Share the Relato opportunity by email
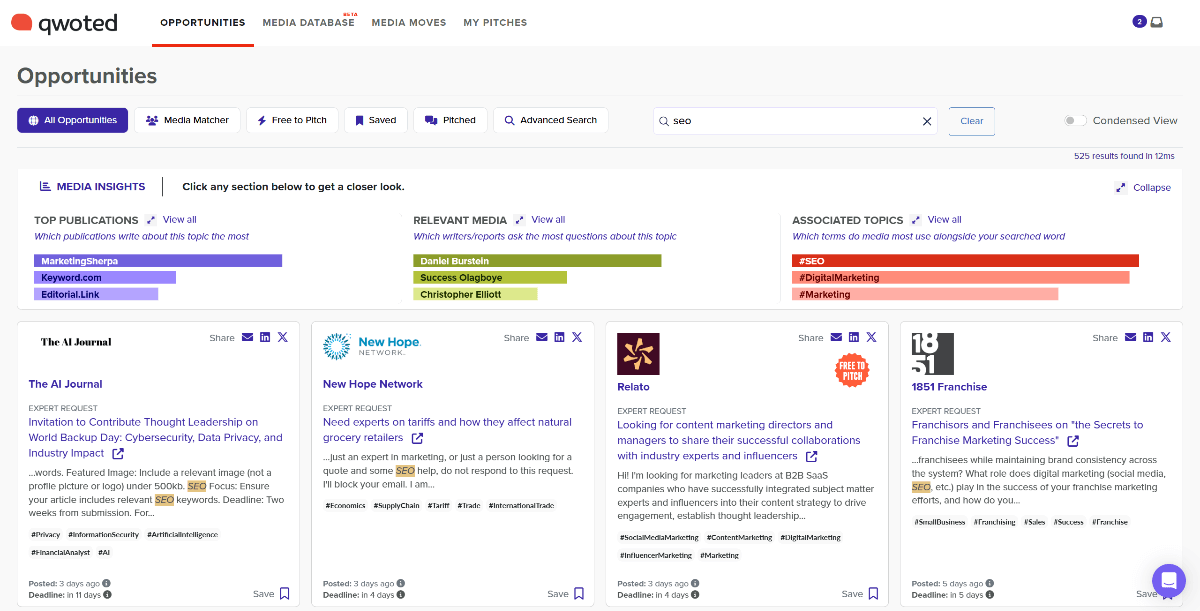Image resolution: width=1200 pixels, height=611 pixels. (x=836, y=338)
